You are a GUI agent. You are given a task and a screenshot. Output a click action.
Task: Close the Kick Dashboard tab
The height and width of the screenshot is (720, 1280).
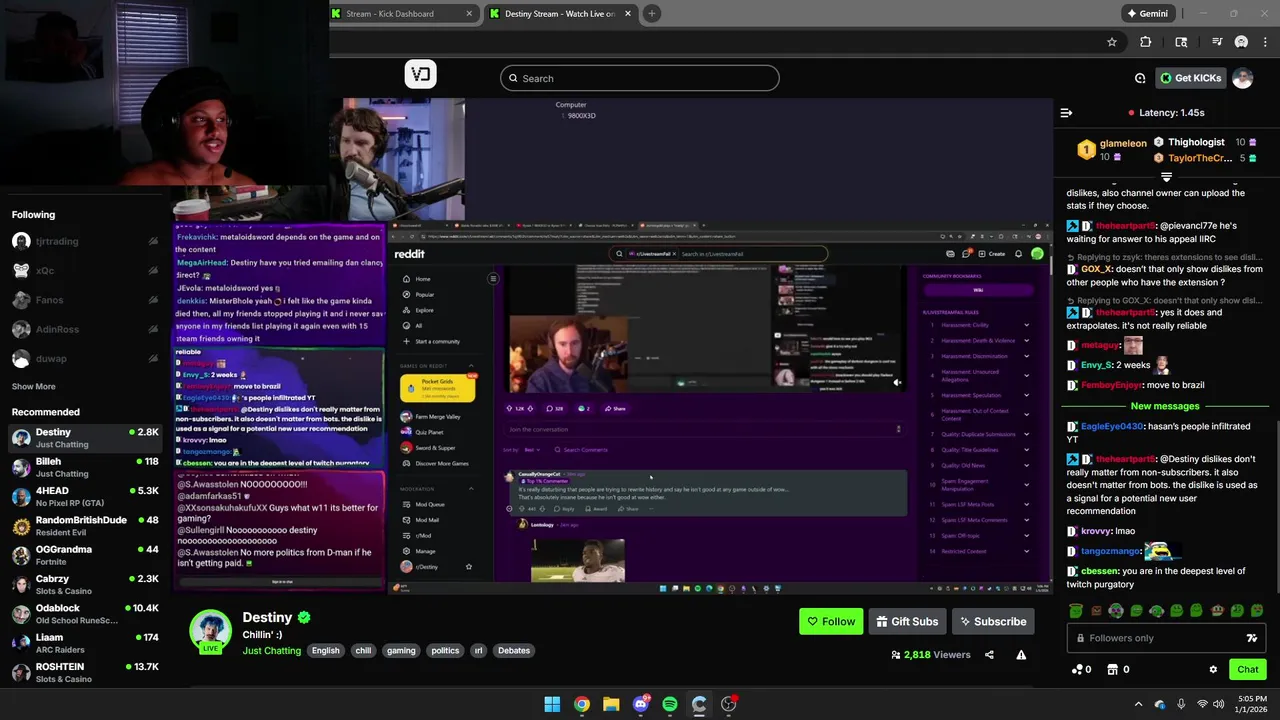[470, 14]
